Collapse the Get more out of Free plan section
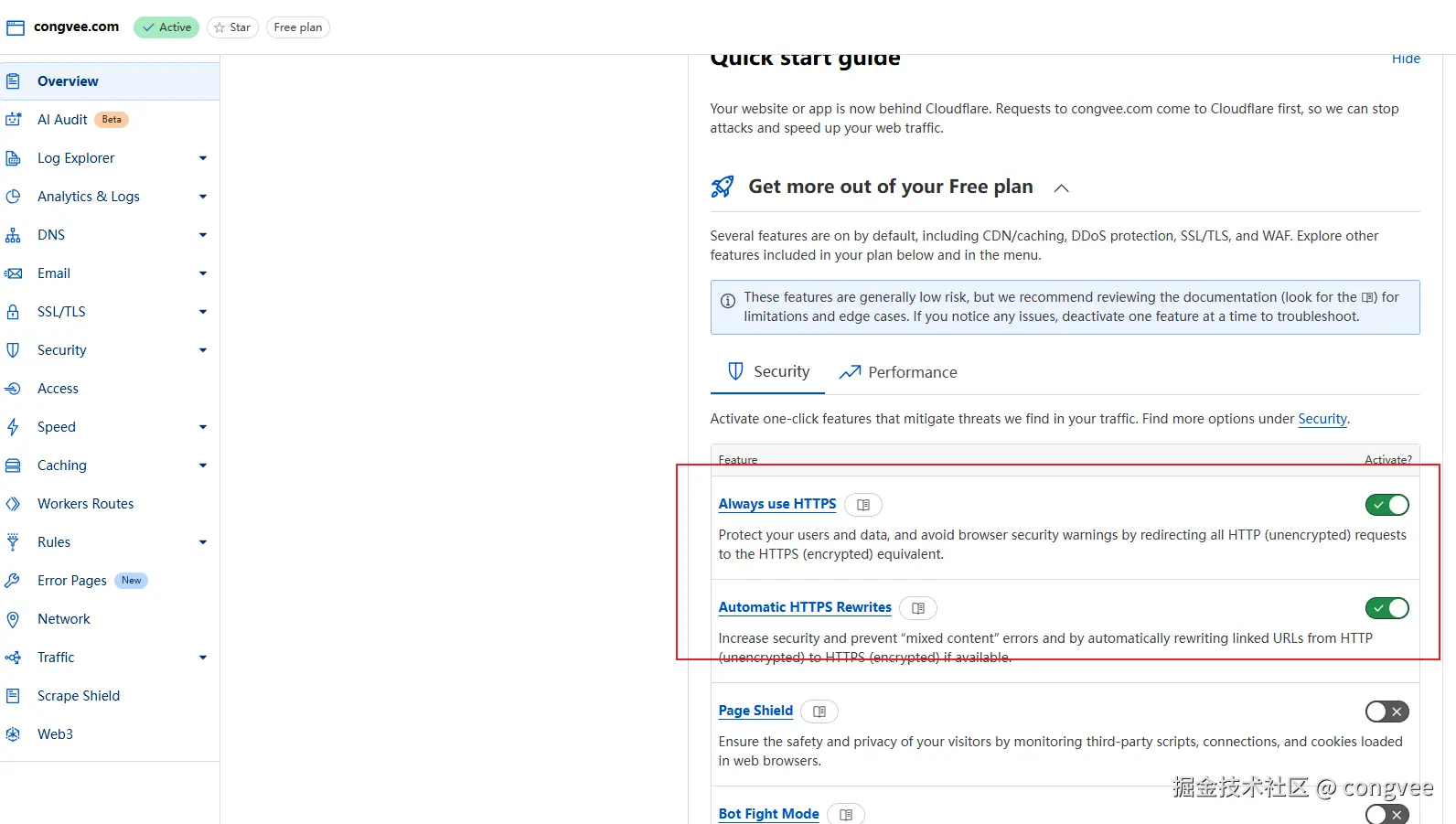The image size is (1456, 824). 1061,188
